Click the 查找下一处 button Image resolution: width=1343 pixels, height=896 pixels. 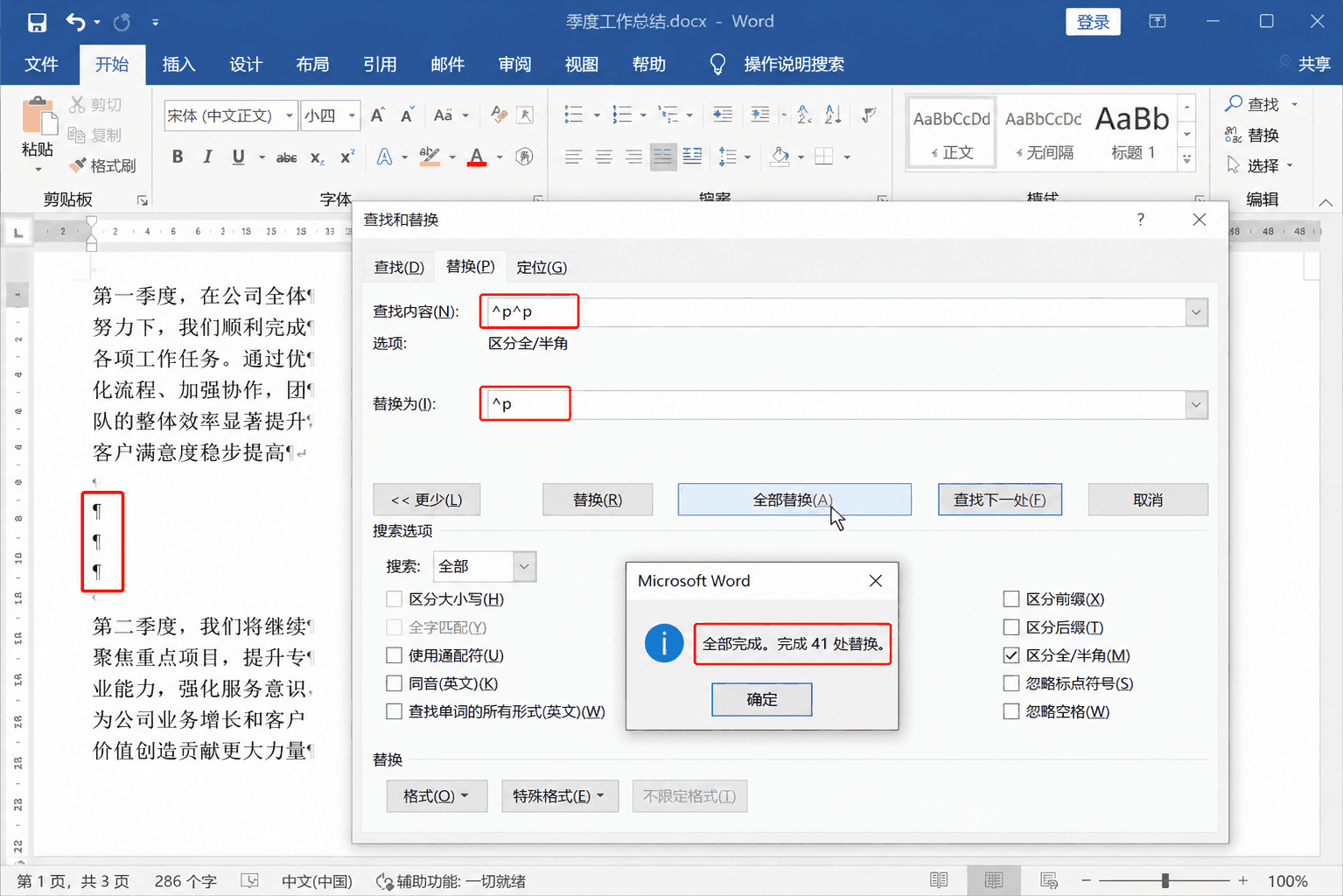click(x=1000, y=500)
